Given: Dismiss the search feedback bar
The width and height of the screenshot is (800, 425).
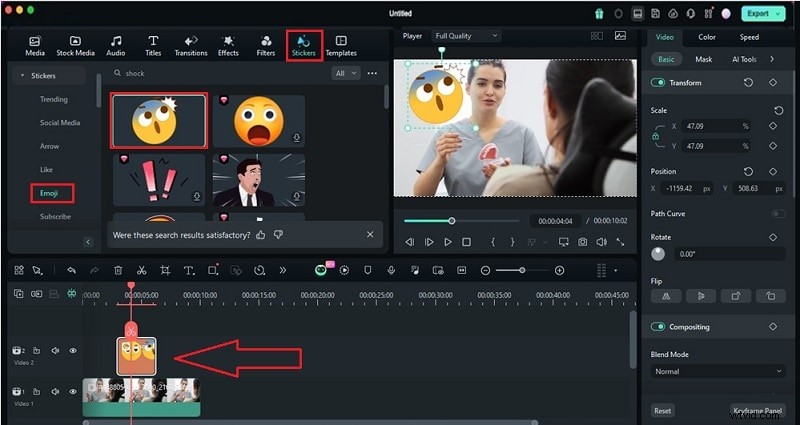Looking at the screenshot, I should click(x=370, y=235).
